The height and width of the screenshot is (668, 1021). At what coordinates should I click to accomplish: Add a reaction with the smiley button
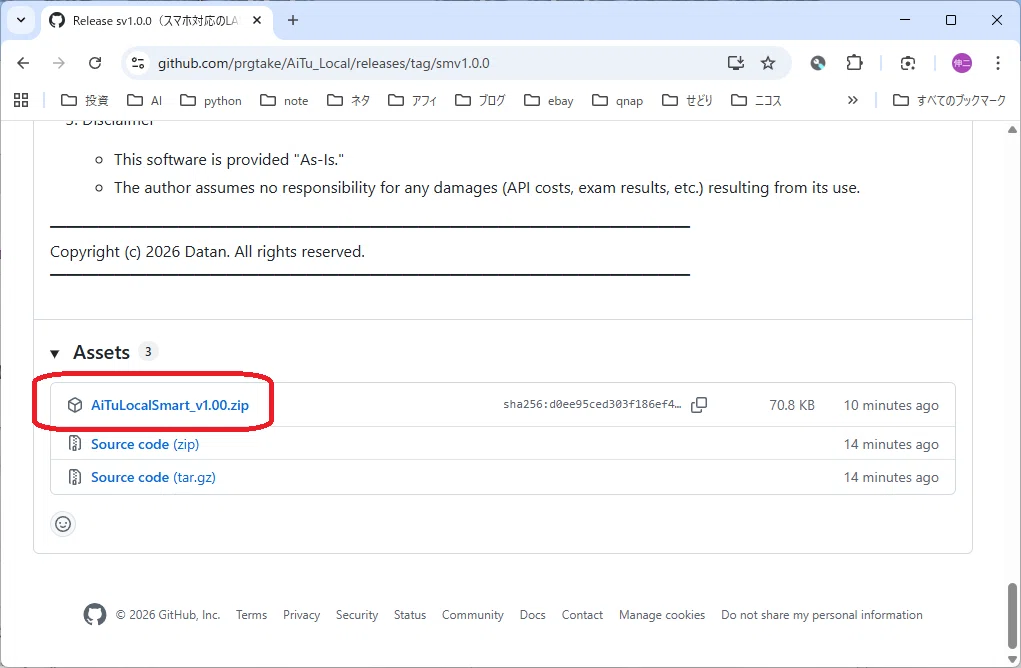pos(63,524)
